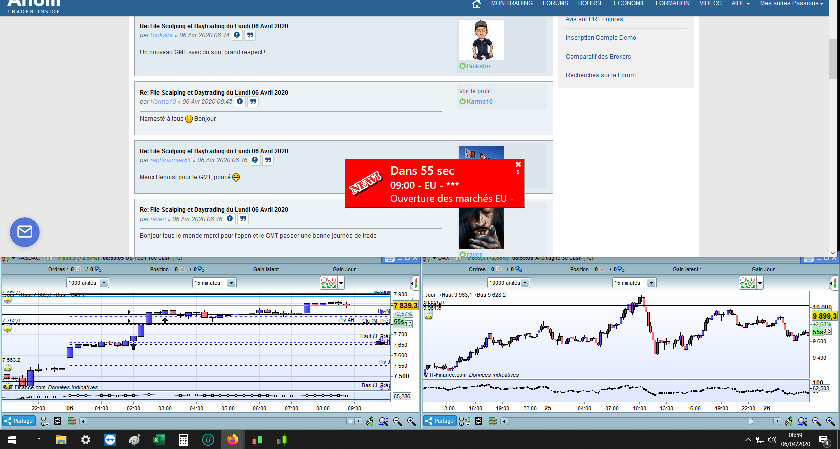Open the notification center in the system tray

pos(824,440)
